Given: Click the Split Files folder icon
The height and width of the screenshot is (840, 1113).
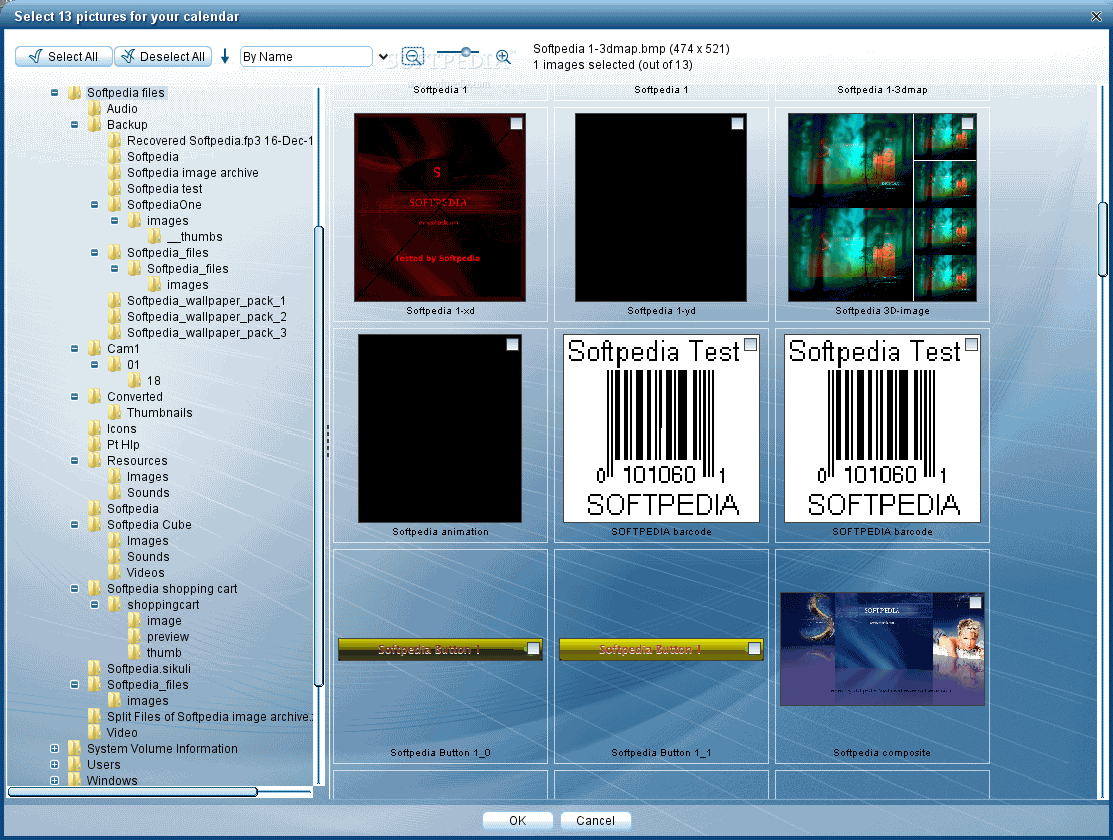Looking at the screenshot, I should (94, 716).
